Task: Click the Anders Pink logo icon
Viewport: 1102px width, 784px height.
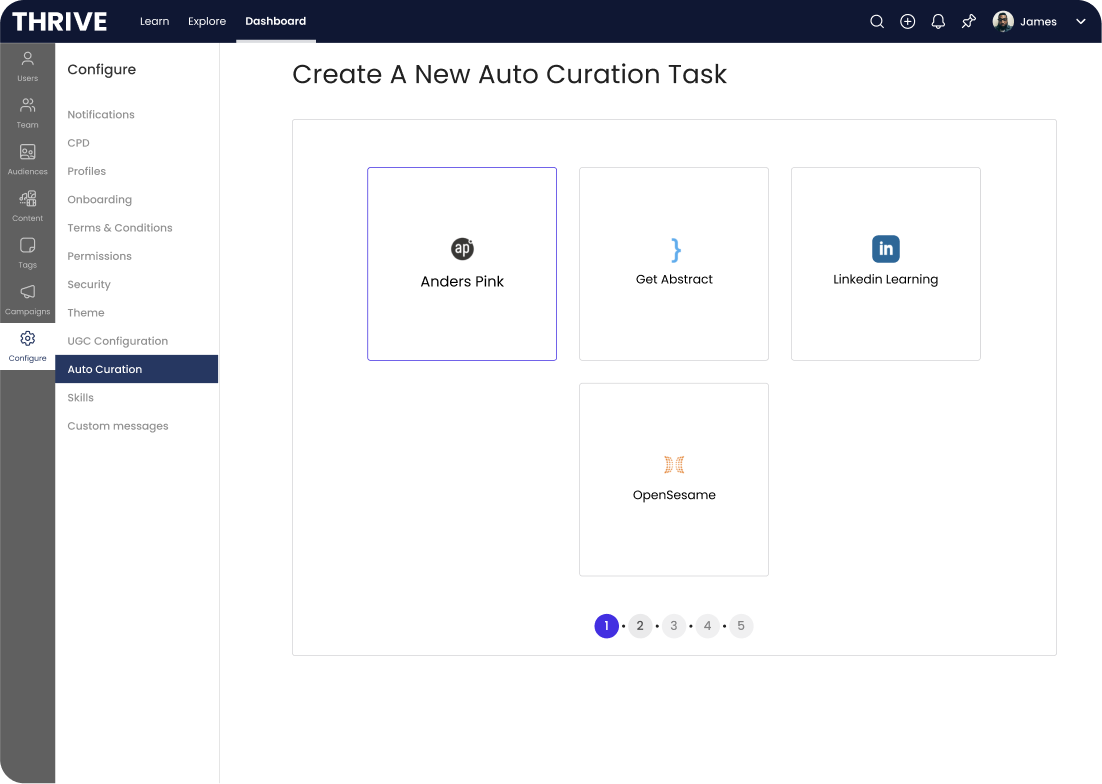Action: tap(462, 249)
